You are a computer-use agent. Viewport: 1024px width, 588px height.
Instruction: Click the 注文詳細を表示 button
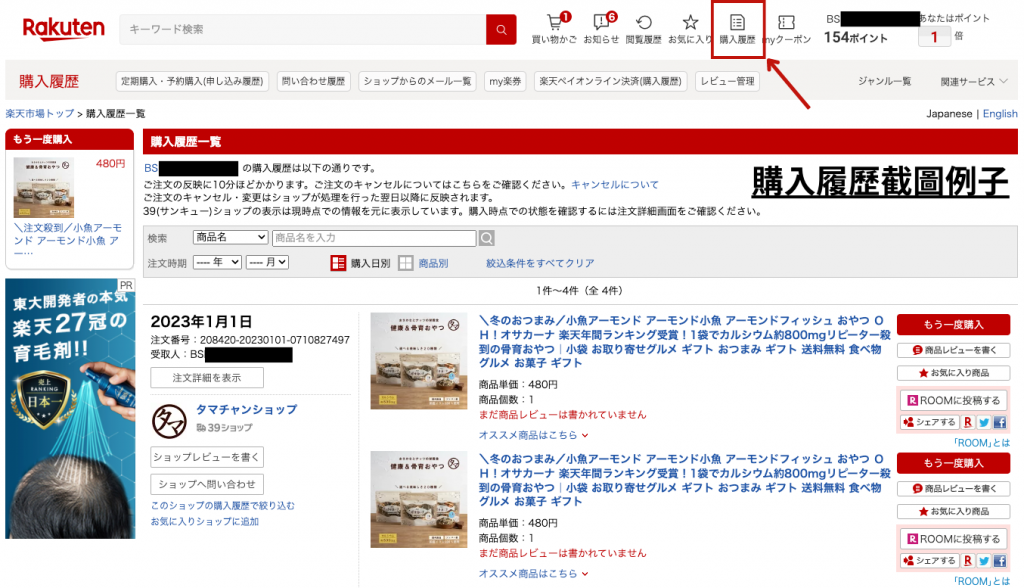207,378
